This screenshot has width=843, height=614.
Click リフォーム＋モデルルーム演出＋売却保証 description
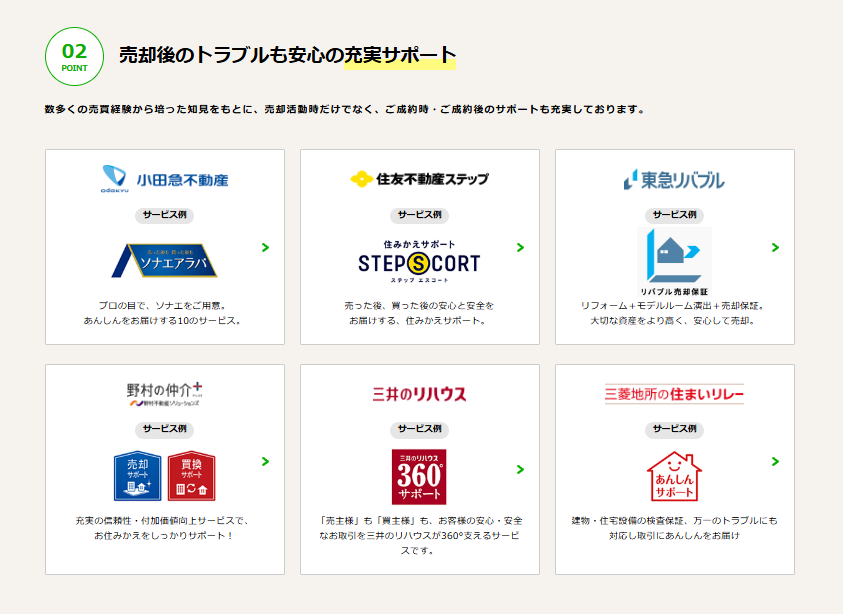[674, 313]
